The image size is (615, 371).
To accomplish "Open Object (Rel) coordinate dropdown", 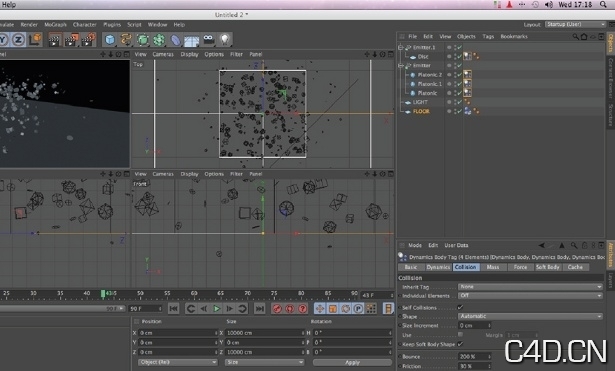I will [x=178, y=362].
